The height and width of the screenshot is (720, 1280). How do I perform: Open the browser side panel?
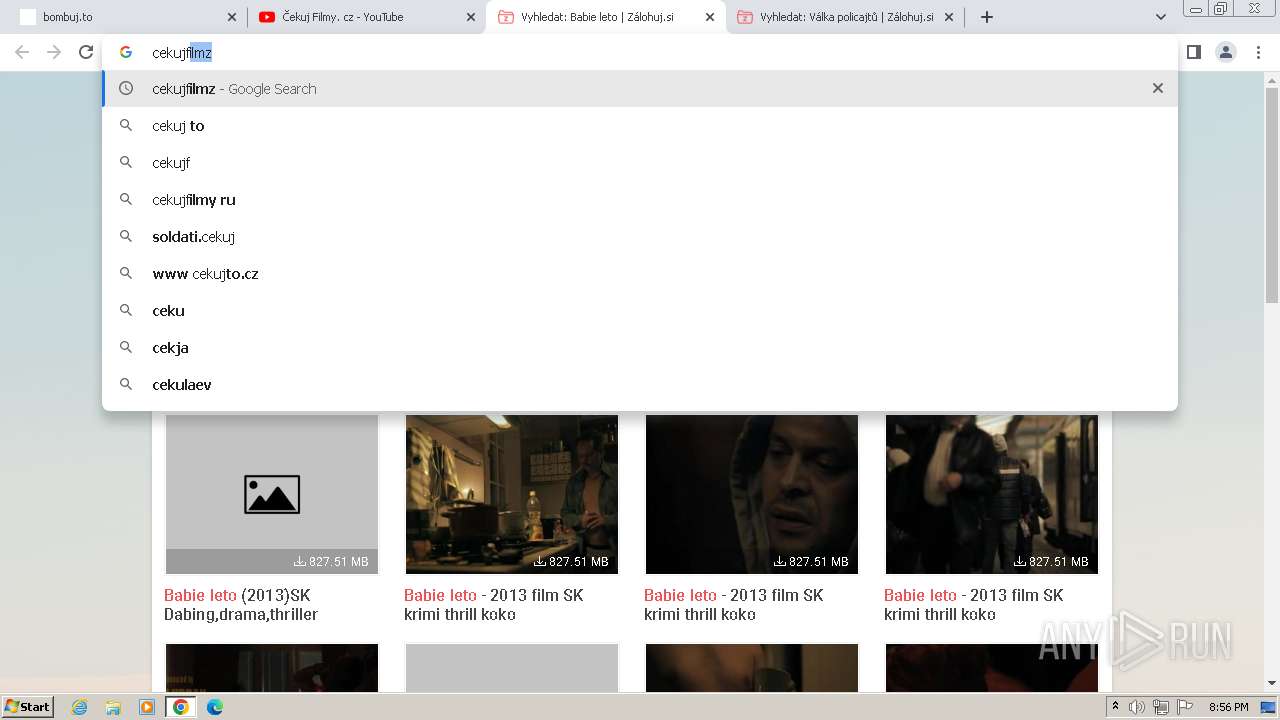1193,52
